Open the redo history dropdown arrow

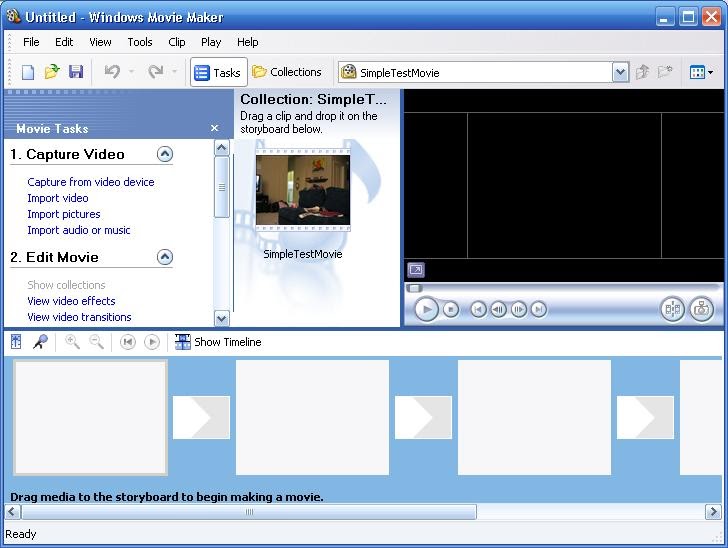175,72
